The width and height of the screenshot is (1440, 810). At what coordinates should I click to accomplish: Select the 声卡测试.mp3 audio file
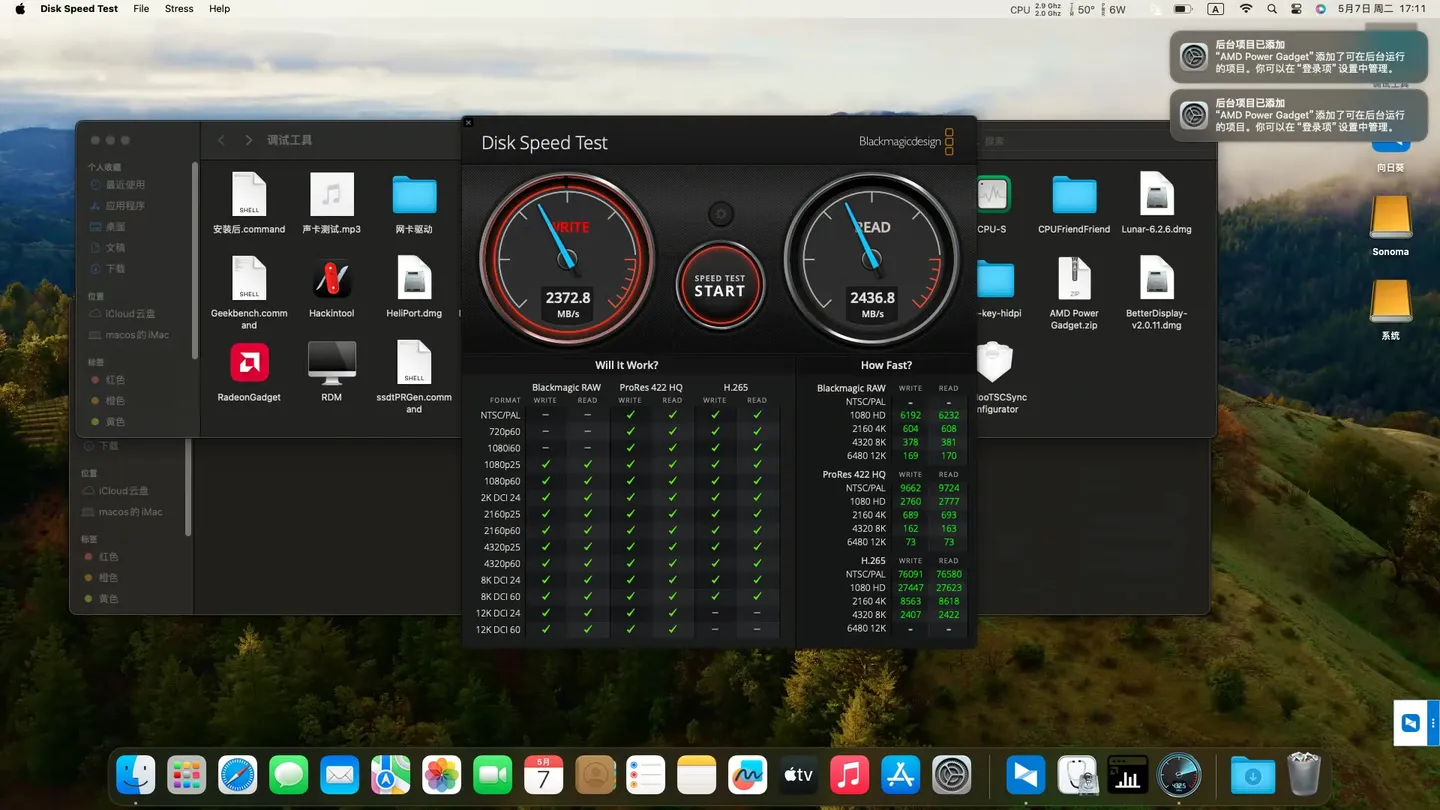331,195
